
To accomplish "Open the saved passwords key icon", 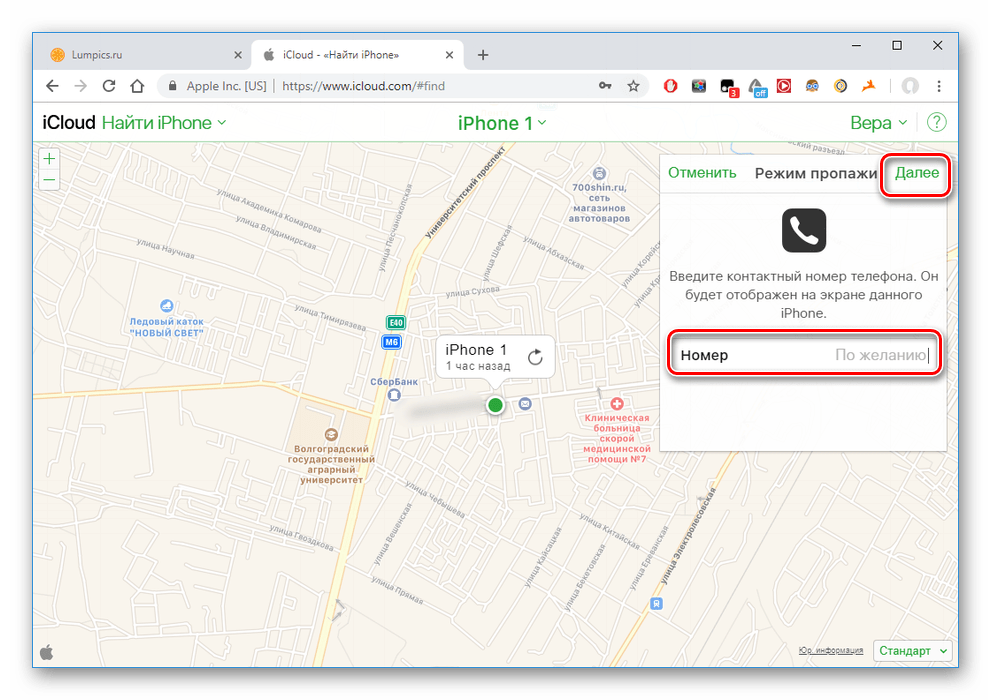I will click(605, 86).
